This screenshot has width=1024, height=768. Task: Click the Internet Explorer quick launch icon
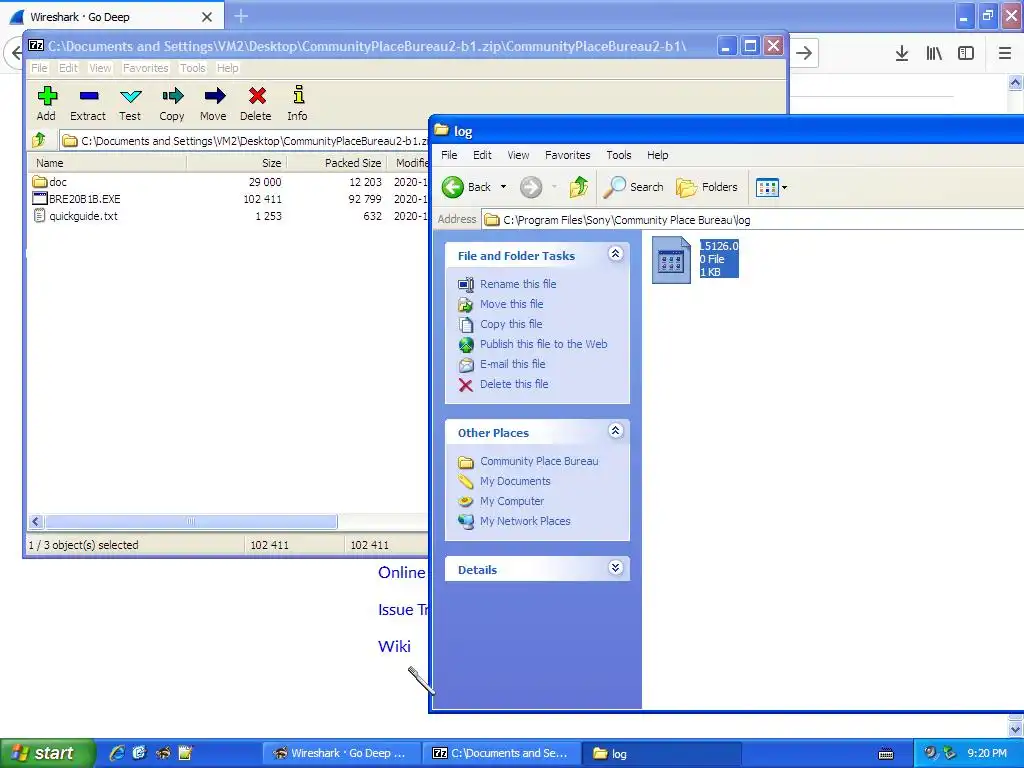tap(116, 754)
